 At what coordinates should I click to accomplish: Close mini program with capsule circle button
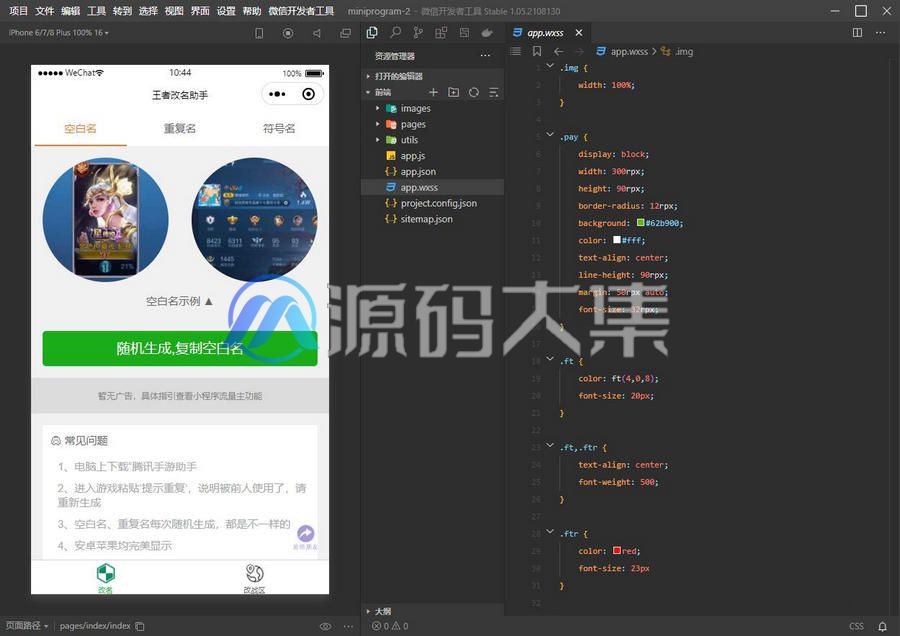click(x=308, y=94)
